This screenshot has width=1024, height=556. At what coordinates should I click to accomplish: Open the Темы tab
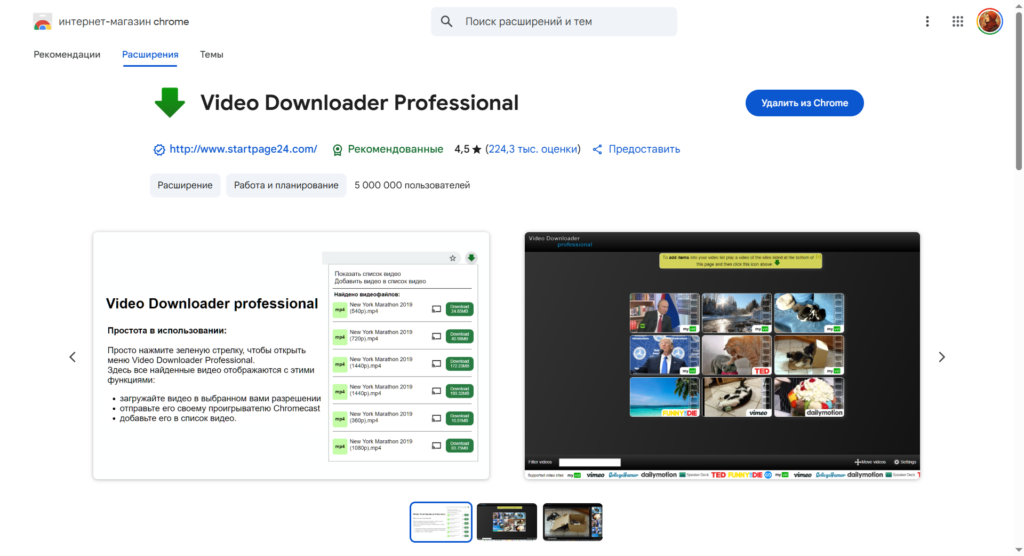click(x=212, y=54)
